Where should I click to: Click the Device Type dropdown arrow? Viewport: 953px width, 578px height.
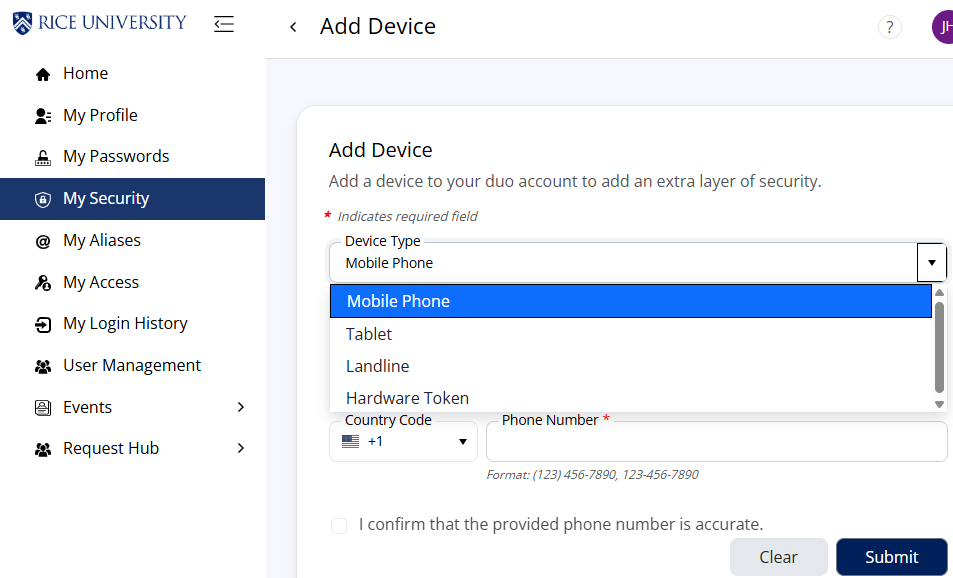point(931,263)
